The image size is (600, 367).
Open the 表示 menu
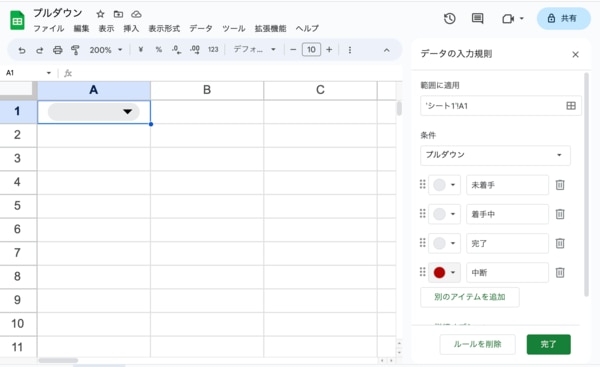(x=106, y=29)
